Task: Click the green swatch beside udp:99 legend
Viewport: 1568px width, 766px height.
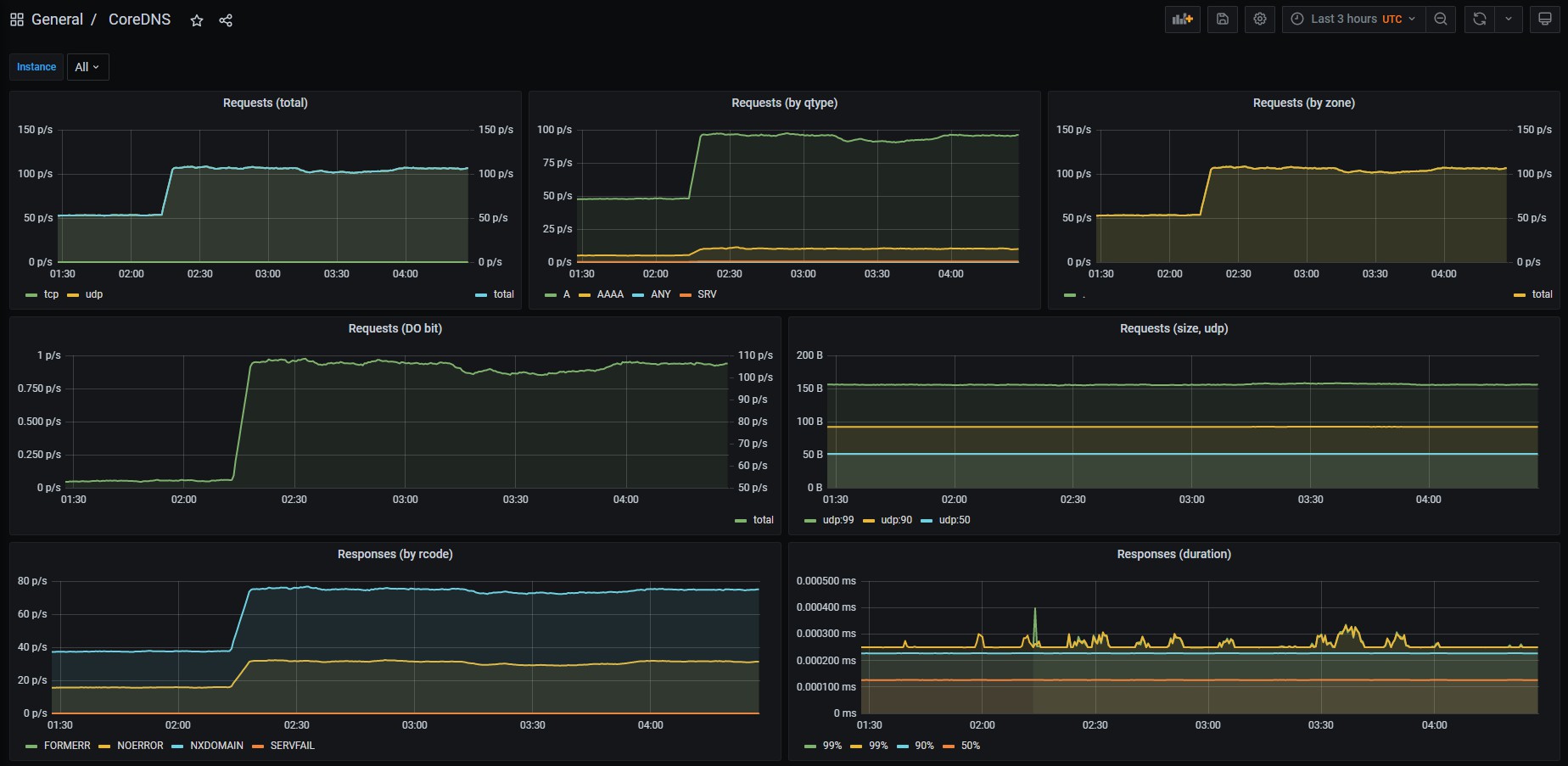Action: coord(810,521)
